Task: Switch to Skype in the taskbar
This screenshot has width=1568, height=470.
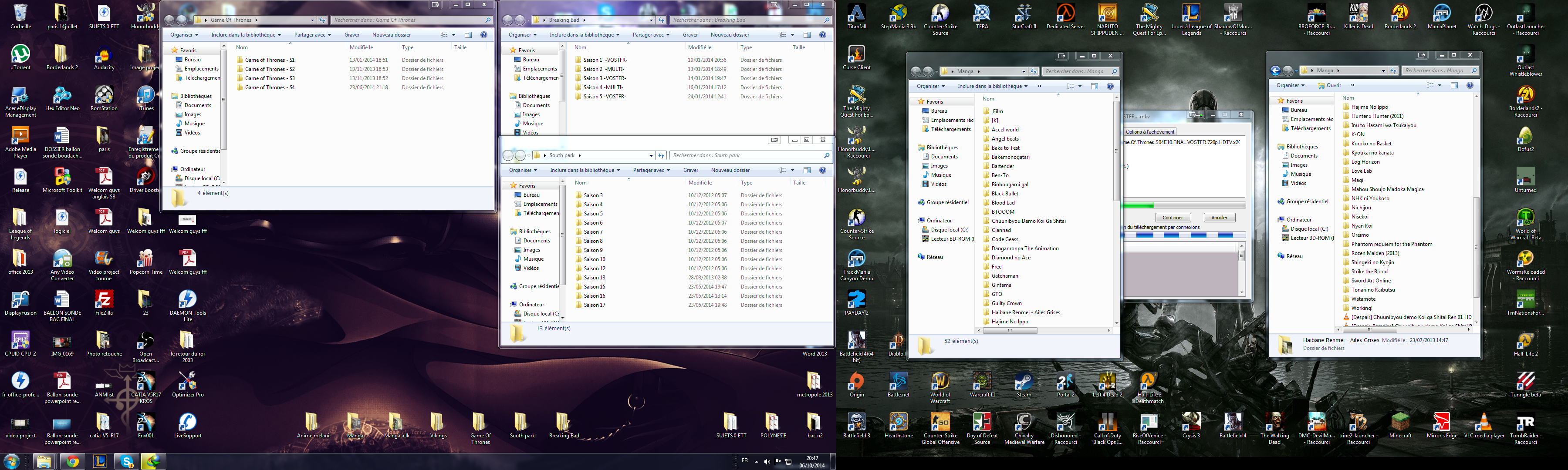Action: click(x=127, y=461)
